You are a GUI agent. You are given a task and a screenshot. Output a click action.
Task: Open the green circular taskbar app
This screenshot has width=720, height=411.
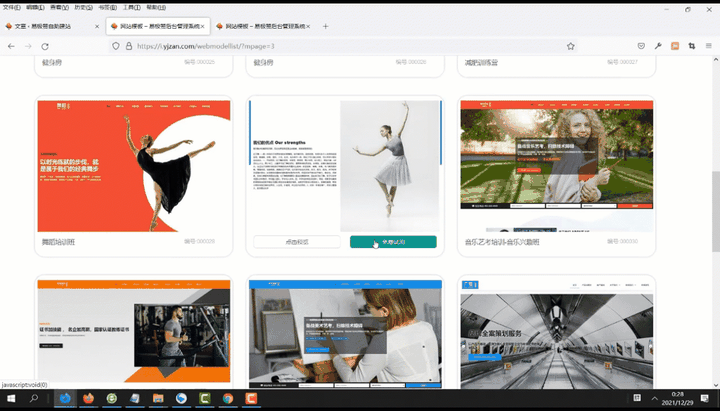click(112, 398)
